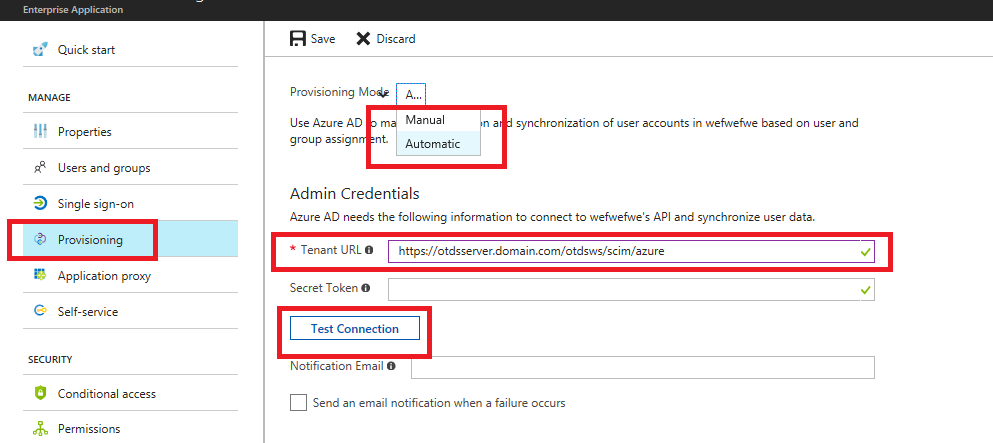Screen dimensions: 993x443
Task: Click inside the Notification Email field
Action: coord(643,367)
